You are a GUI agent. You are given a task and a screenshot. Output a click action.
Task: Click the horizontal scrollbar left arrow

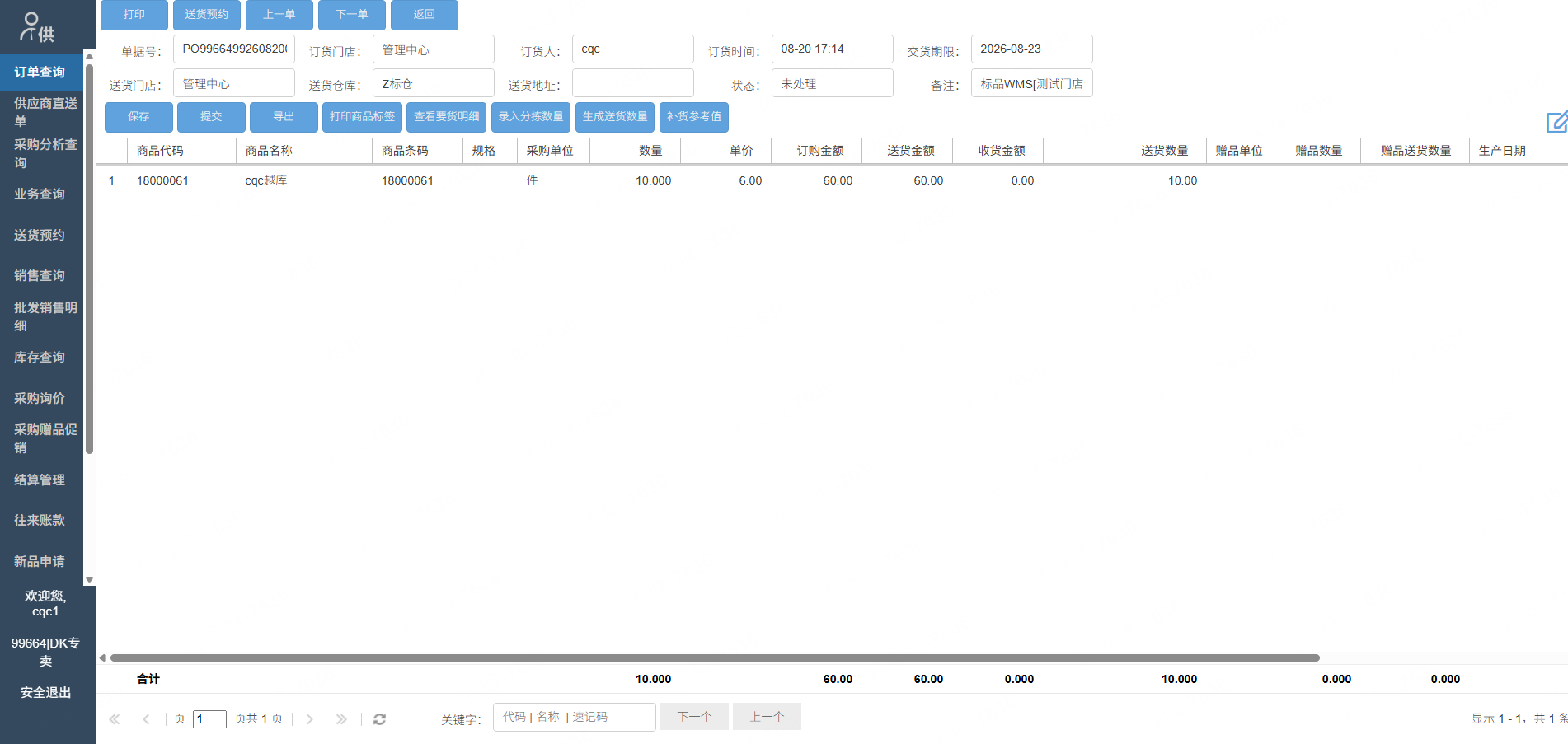pyautogui.click(x=102, y=657)
